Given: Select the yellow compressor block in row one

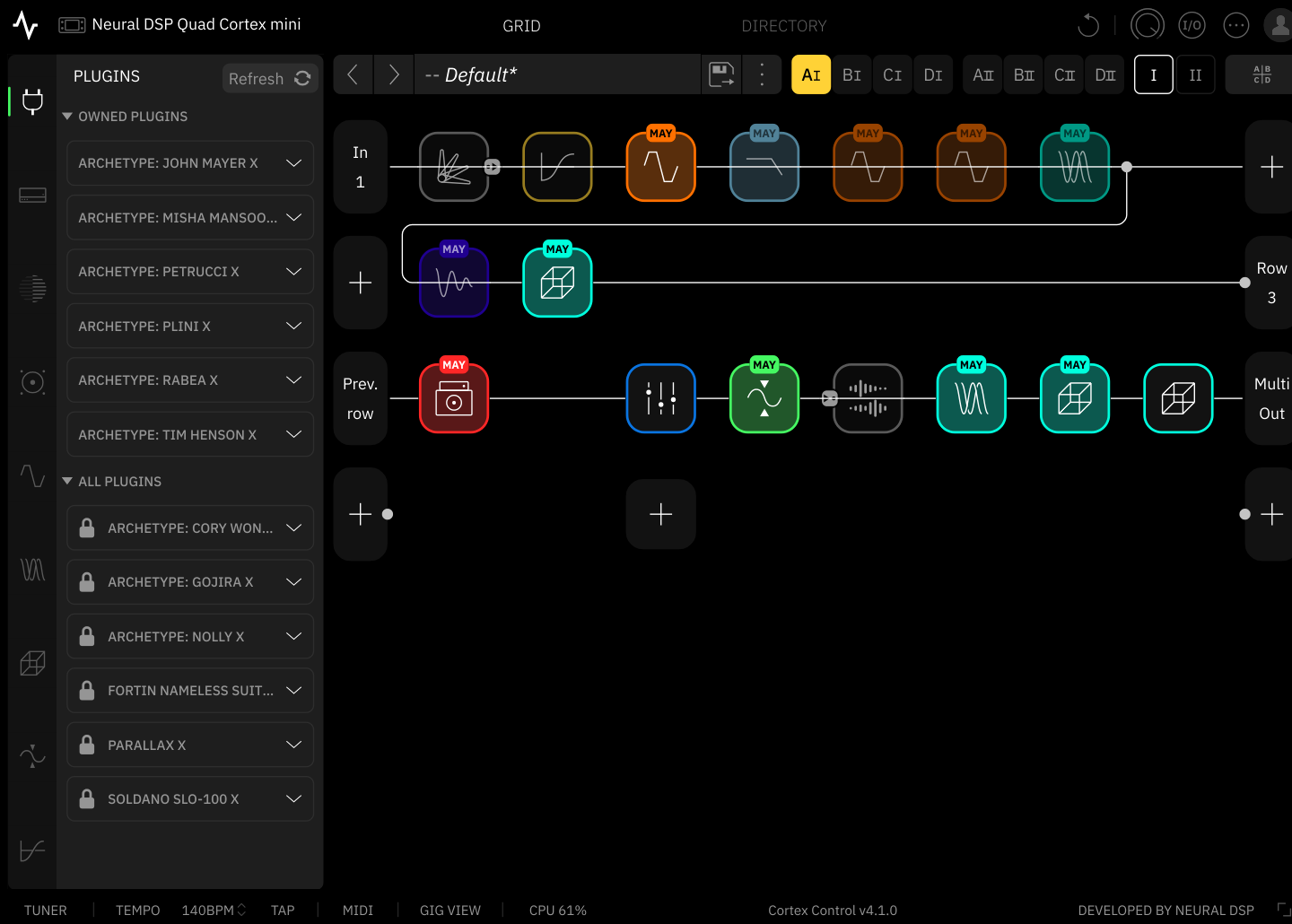Looking at the screenshot, I should (x=557, y=167).
